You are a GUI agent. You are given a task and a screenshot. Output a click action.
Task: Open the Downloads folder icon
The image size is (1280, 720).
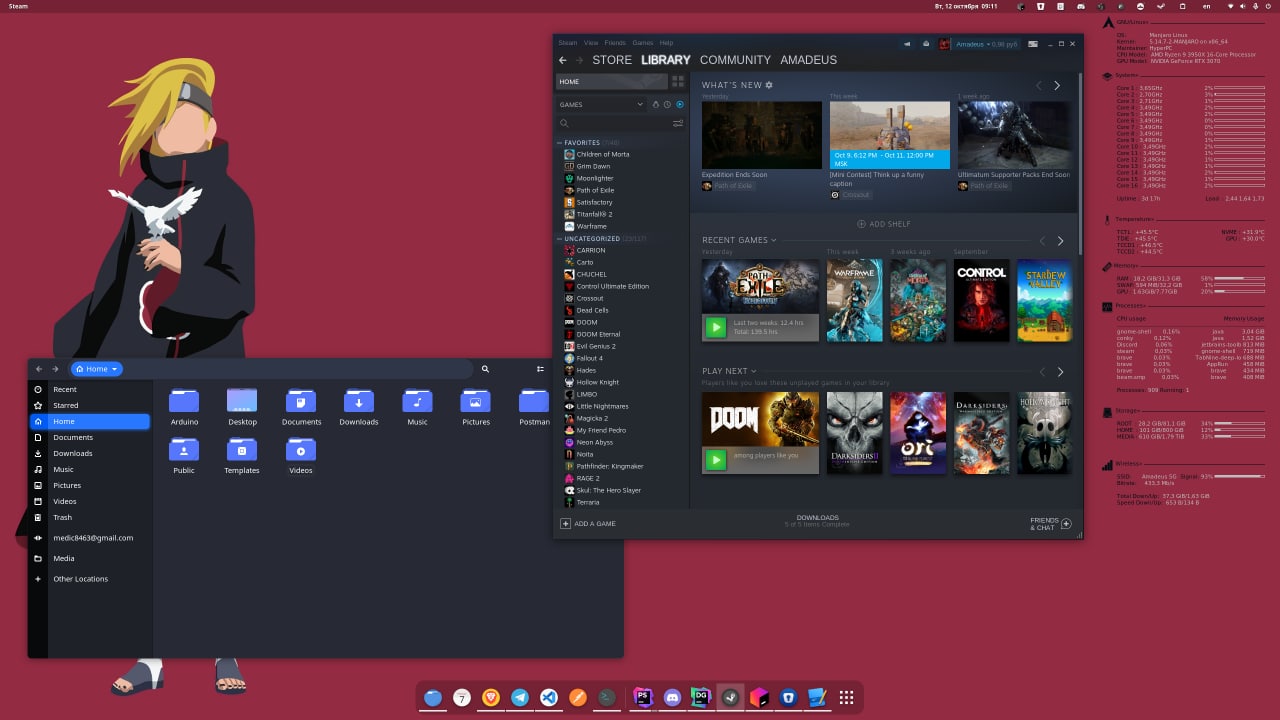pyautogui.click(x=358, y=402)
